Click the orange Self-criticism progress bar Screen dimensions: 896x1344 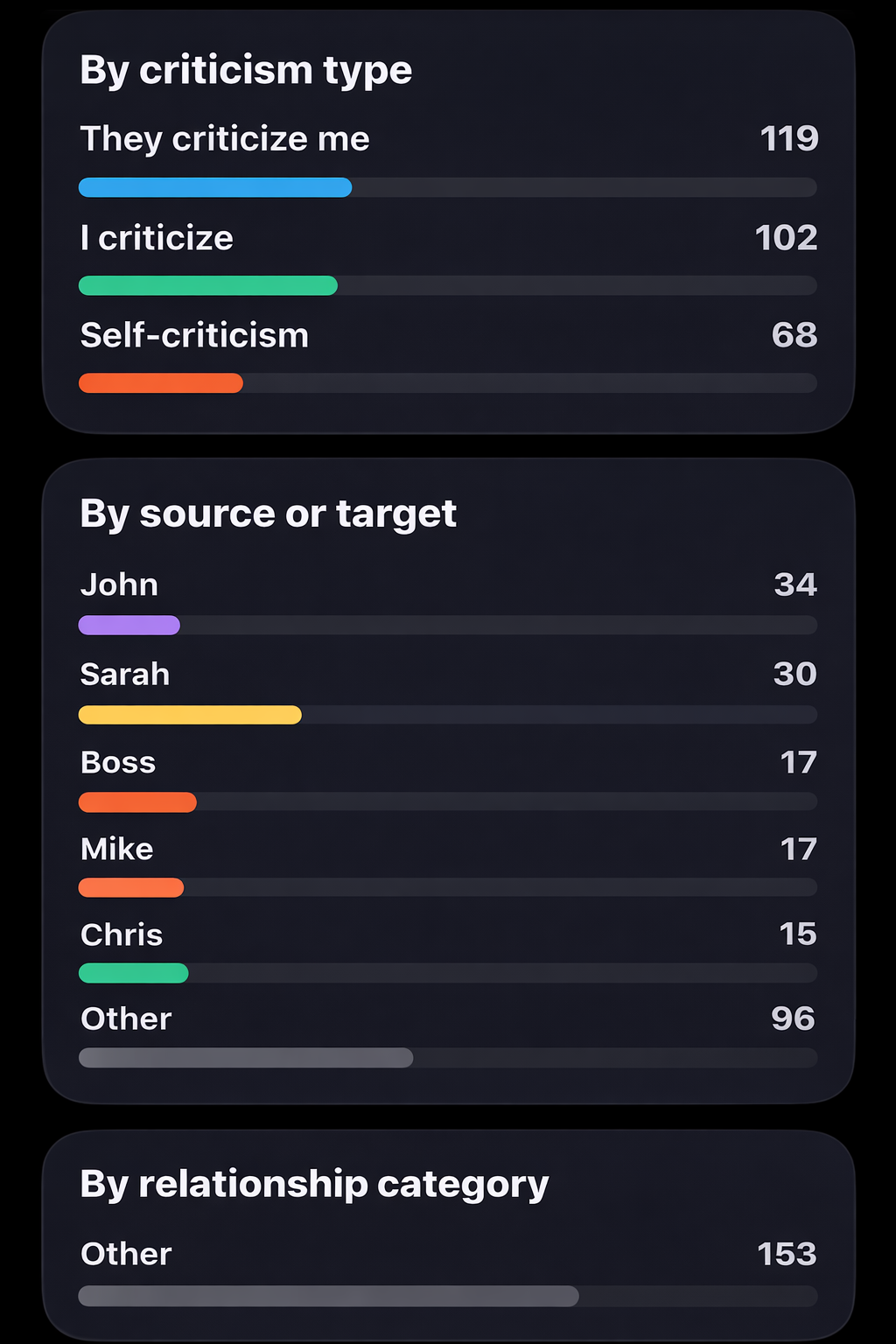pyautogui.click(x=160, y=383)
